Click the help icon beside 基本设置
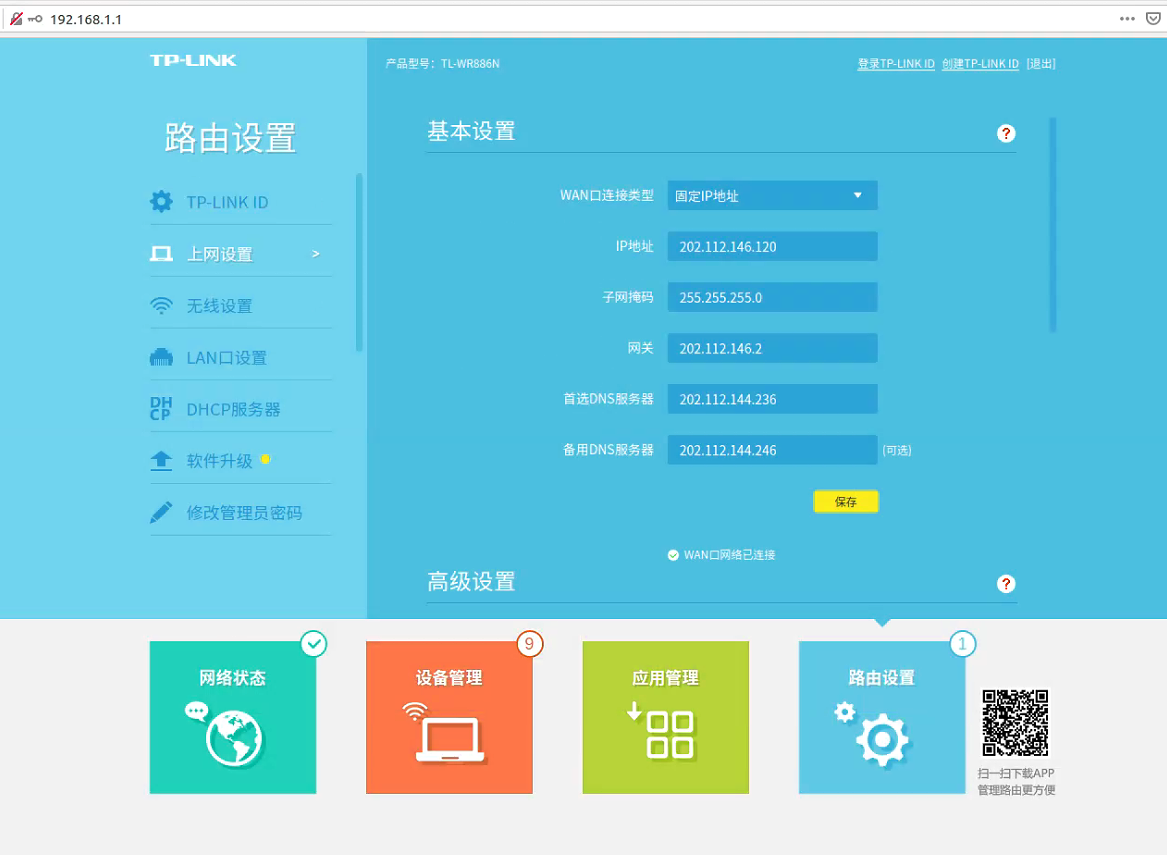 click(x=1006, y=133)
